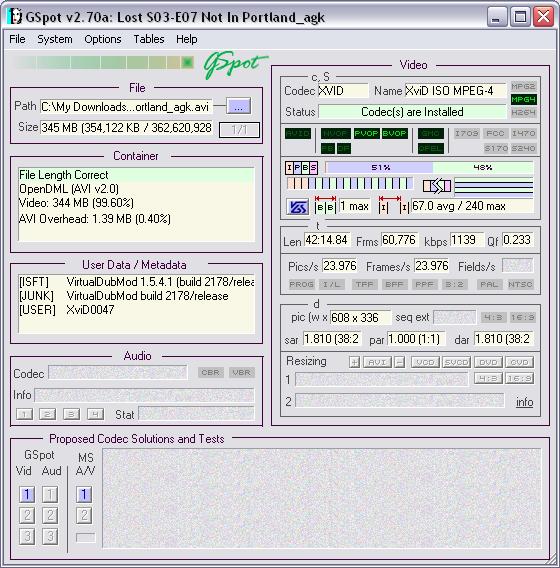Click the I/L interlaced indicator
The image size is (560, 568).
[x=332, y=284]
